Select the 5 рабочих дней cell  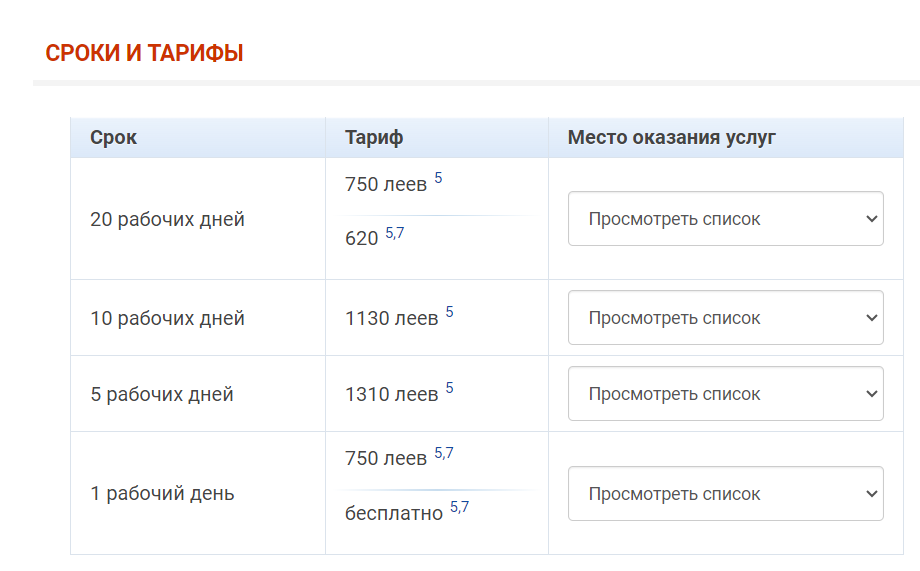click(x=198, y=394)
